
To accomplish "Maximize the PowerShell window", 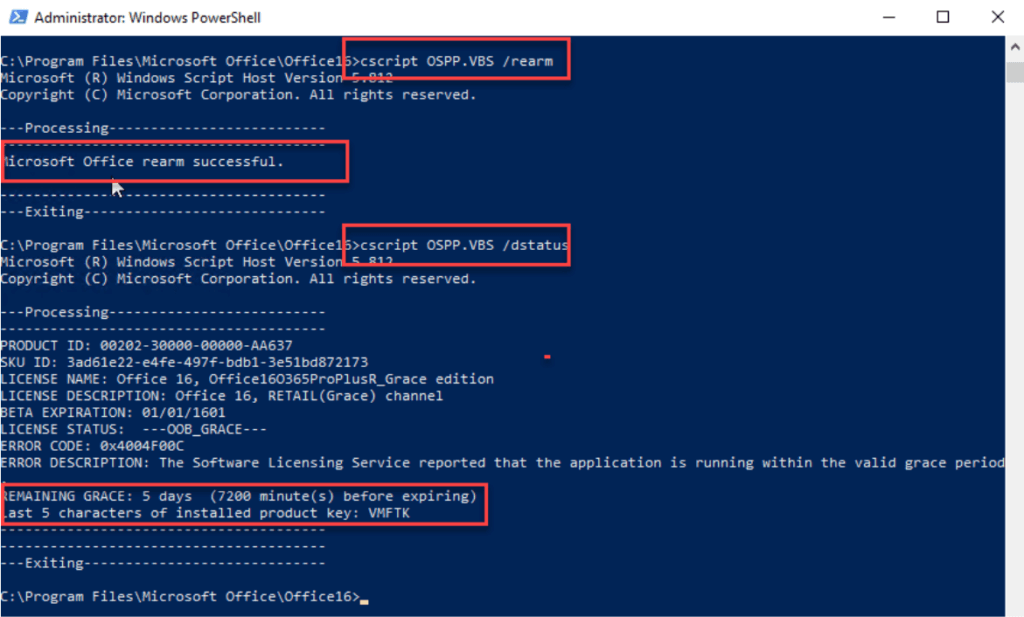I will coord(941,17).
